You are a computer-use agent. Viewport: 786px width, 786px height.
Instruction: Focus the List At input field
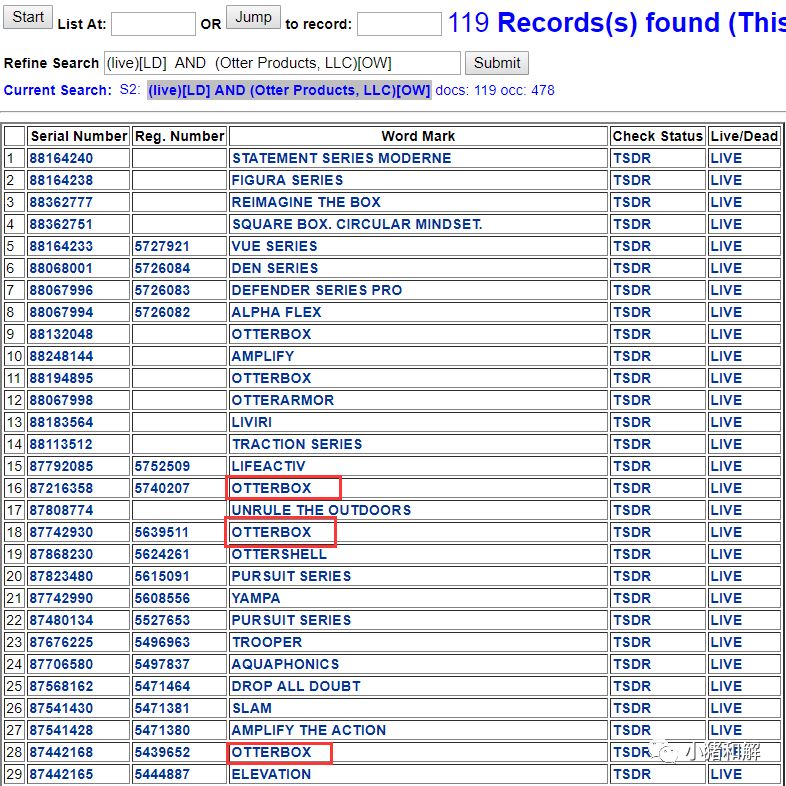tap(153, 24)
